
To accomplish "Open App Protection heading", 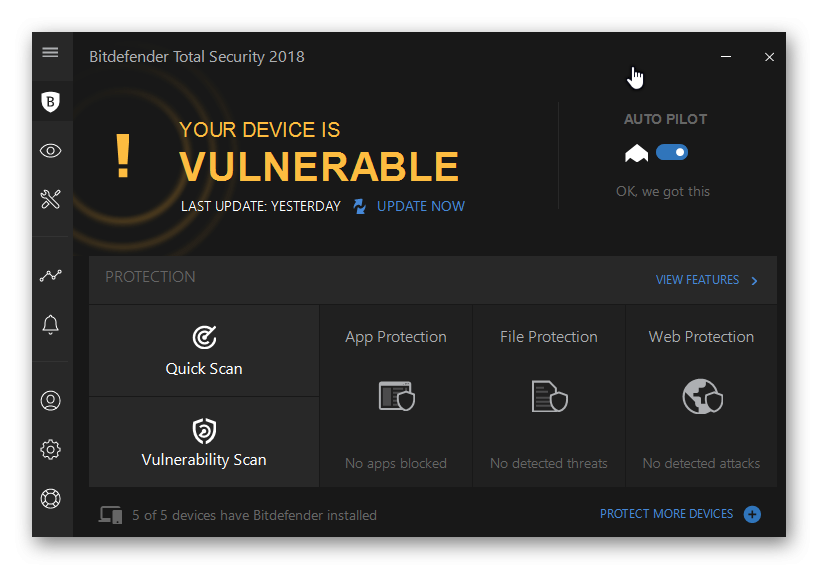I will click(396, 337).
